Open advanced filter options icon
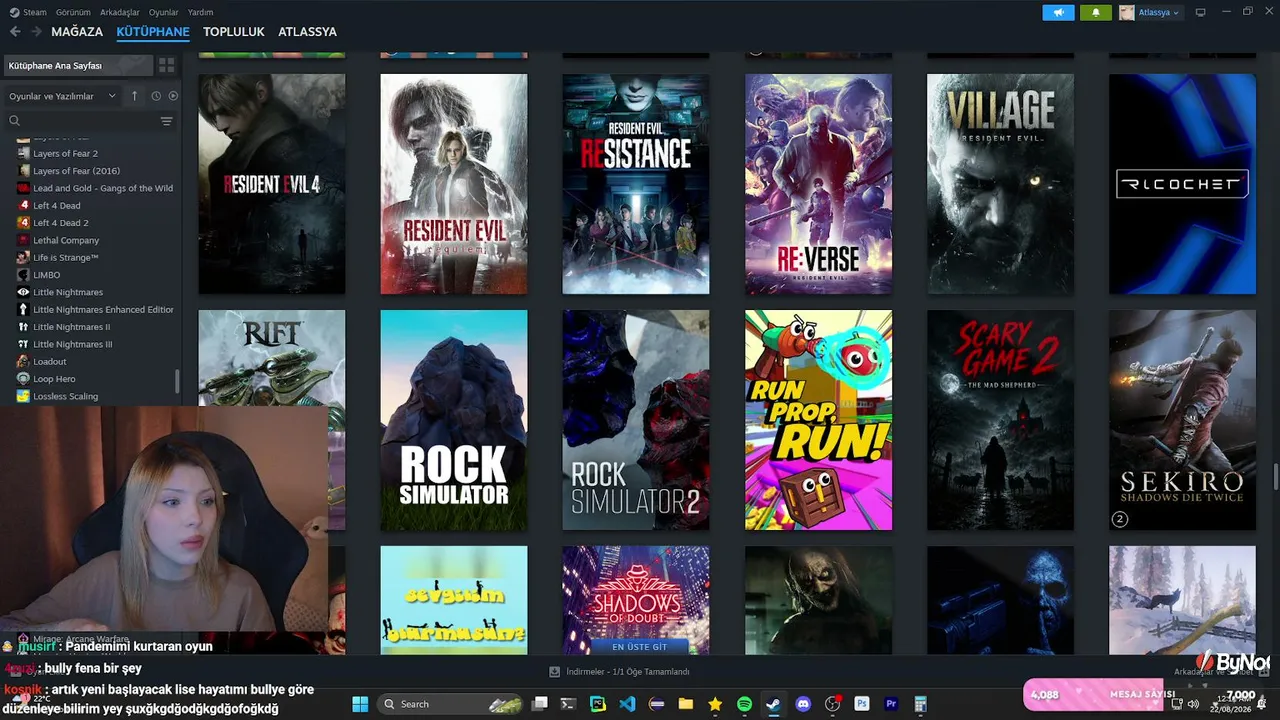This screenshot has width=1280, height=720. (167, 121)
